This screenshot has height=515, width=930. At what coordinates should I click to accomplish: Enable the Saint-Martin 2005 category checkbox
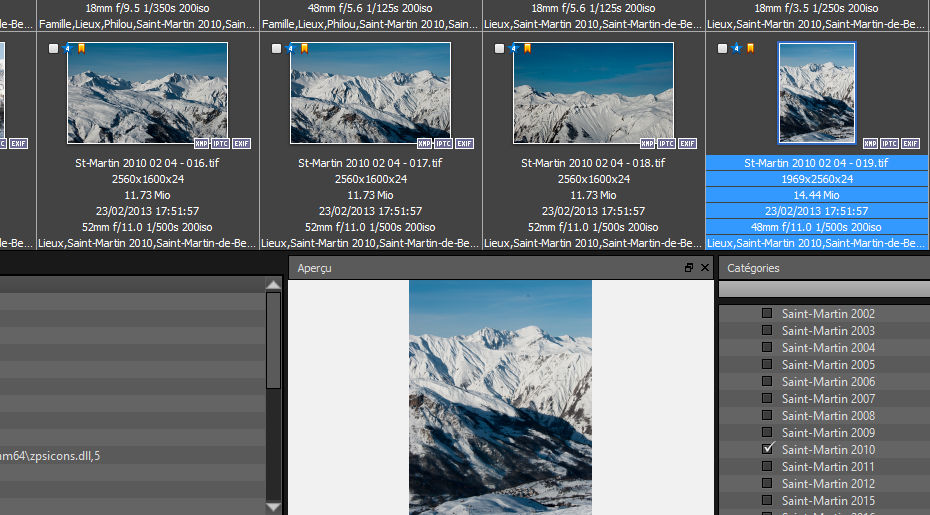(767, 364)
